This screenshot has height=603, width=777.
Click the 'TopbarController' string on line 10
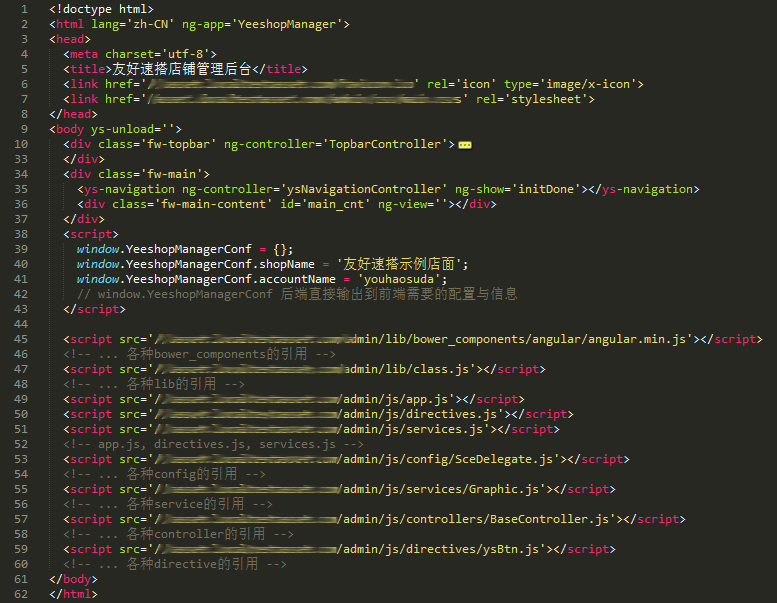(x=386, y=144)
